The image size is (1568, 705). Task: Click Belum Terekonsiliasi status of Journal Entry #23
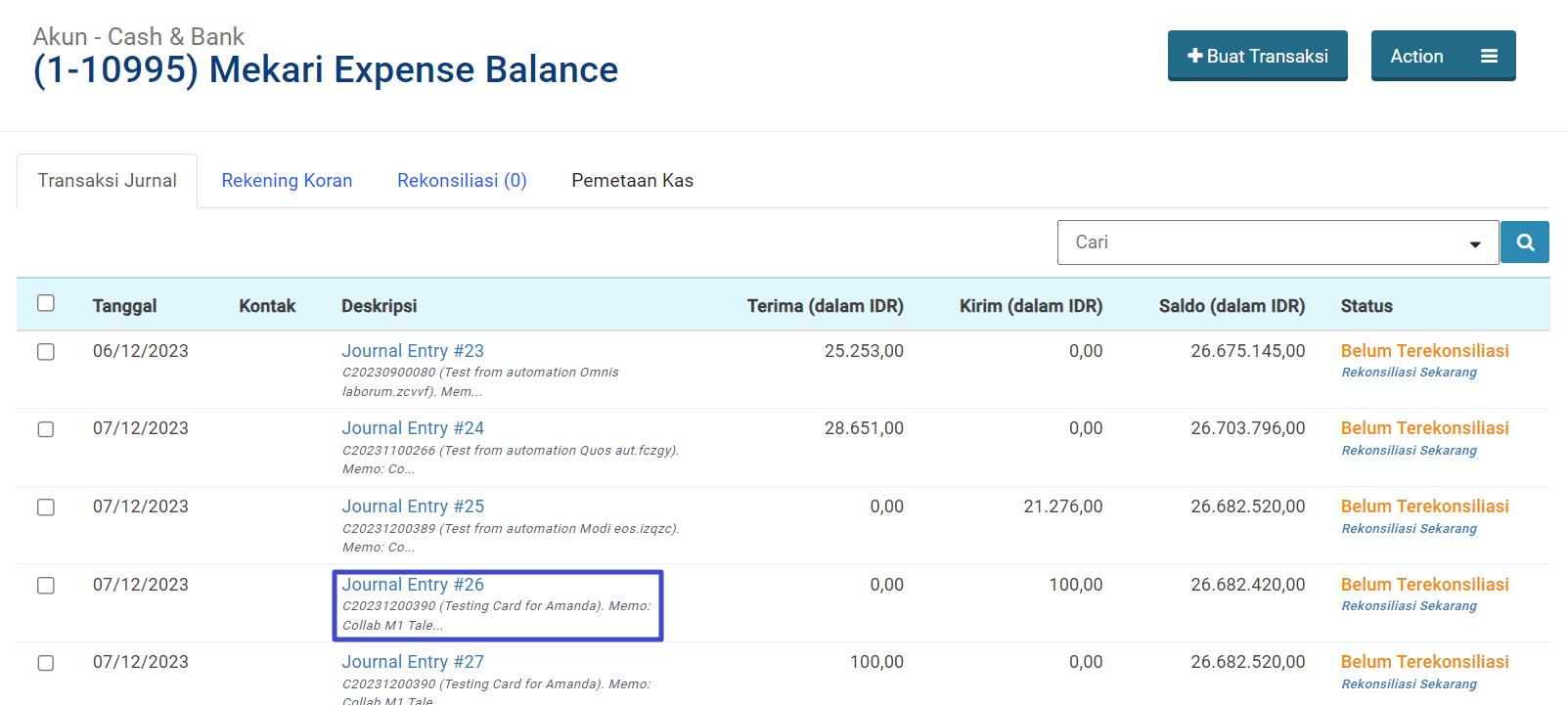point(1424,351)
